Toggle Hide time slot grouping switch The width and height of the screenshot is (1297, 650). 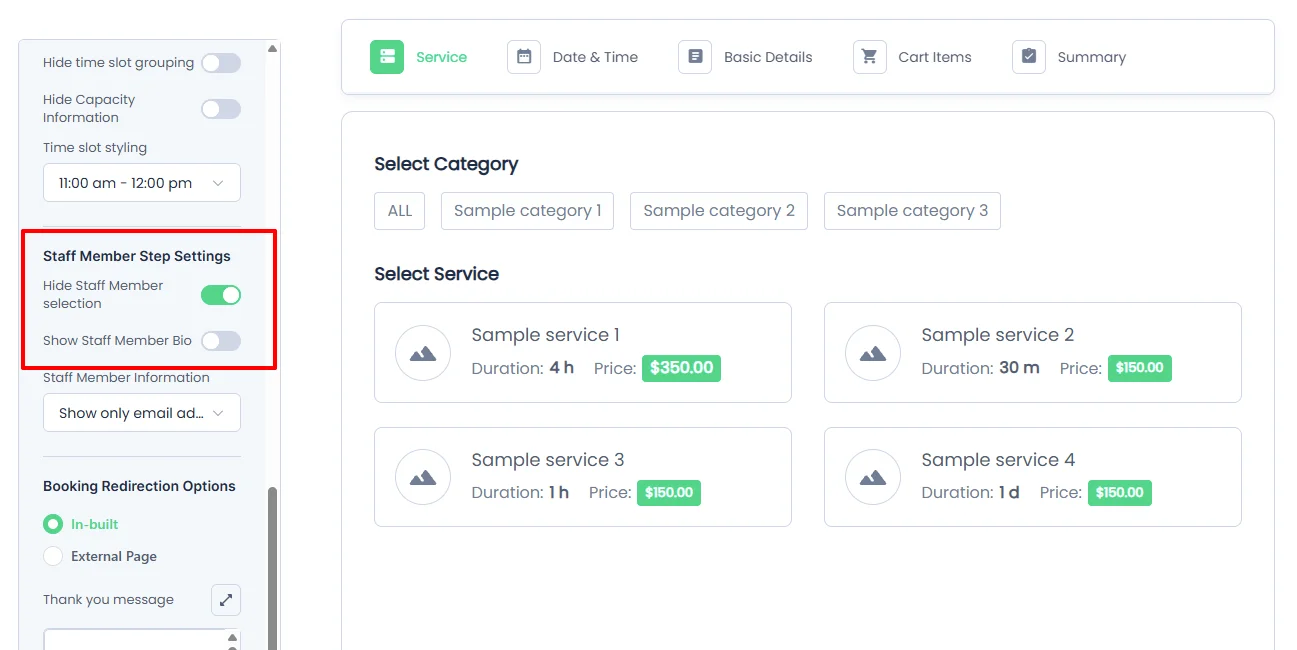coord(221,63)
